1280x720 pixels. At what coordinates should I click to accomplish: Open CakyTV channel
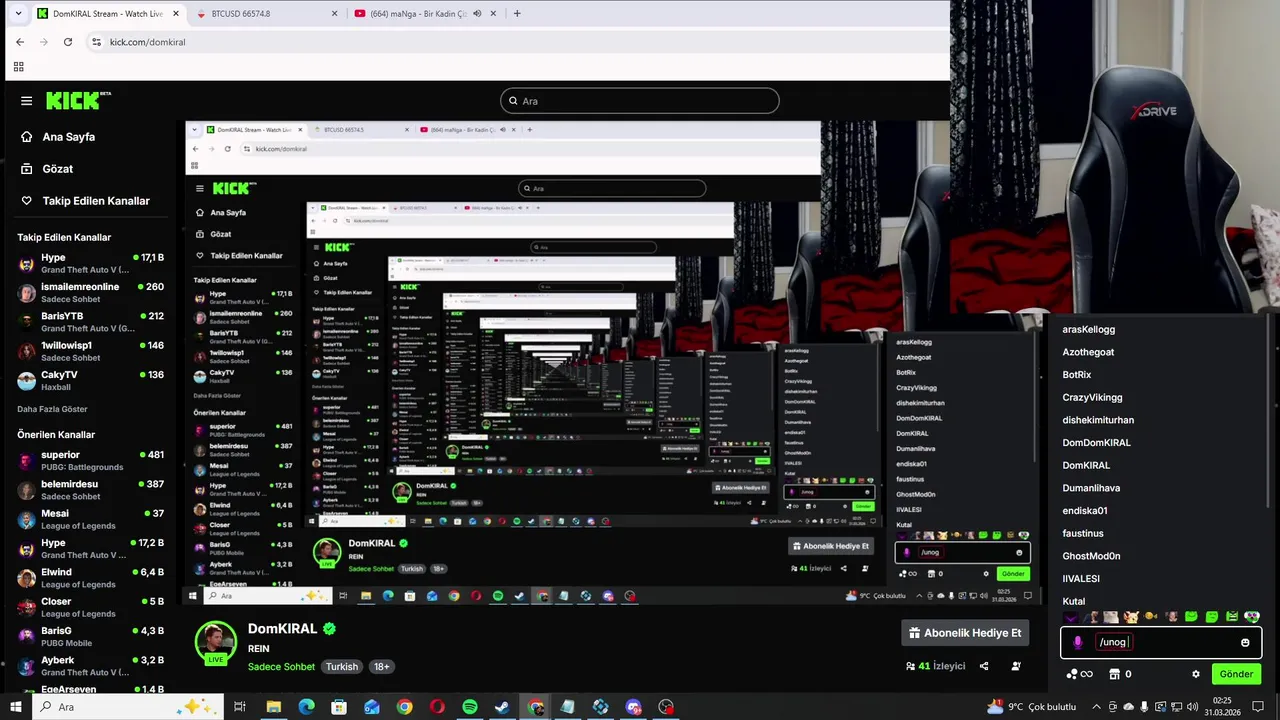tap(90, 380)
